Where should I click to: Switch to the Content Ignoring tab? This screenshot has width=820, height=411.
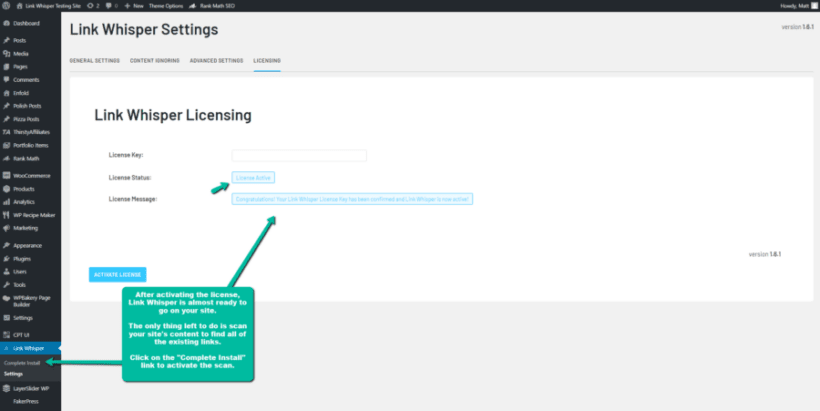[x=155, y=61]
